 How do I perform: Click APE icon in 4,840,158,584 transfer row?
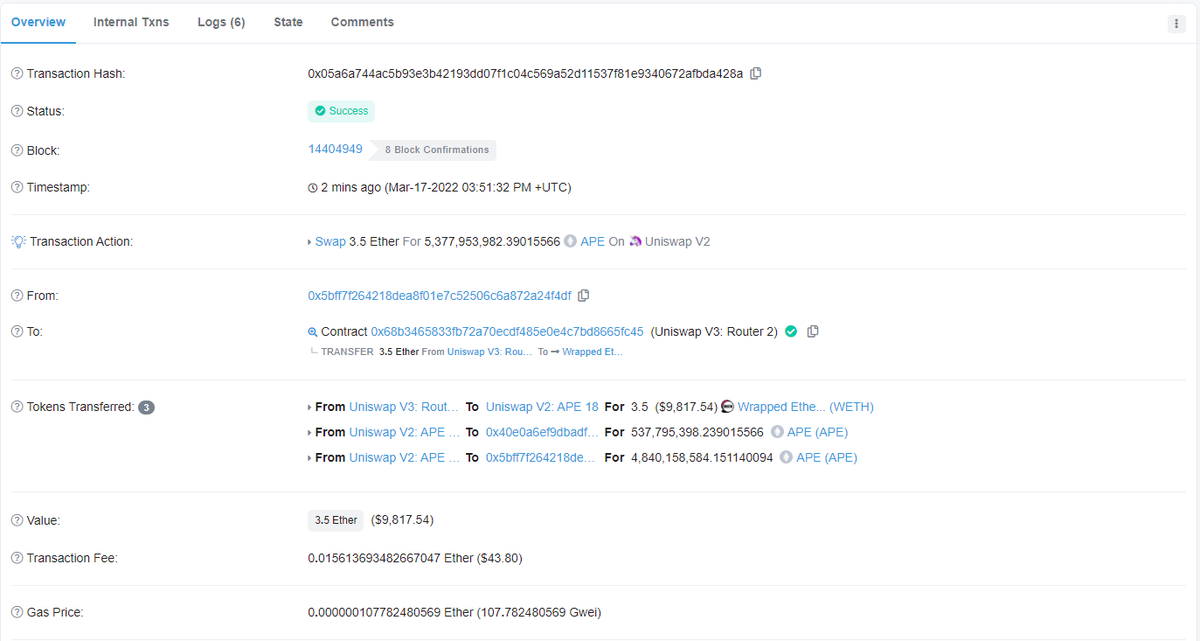[x=786, y=458]
